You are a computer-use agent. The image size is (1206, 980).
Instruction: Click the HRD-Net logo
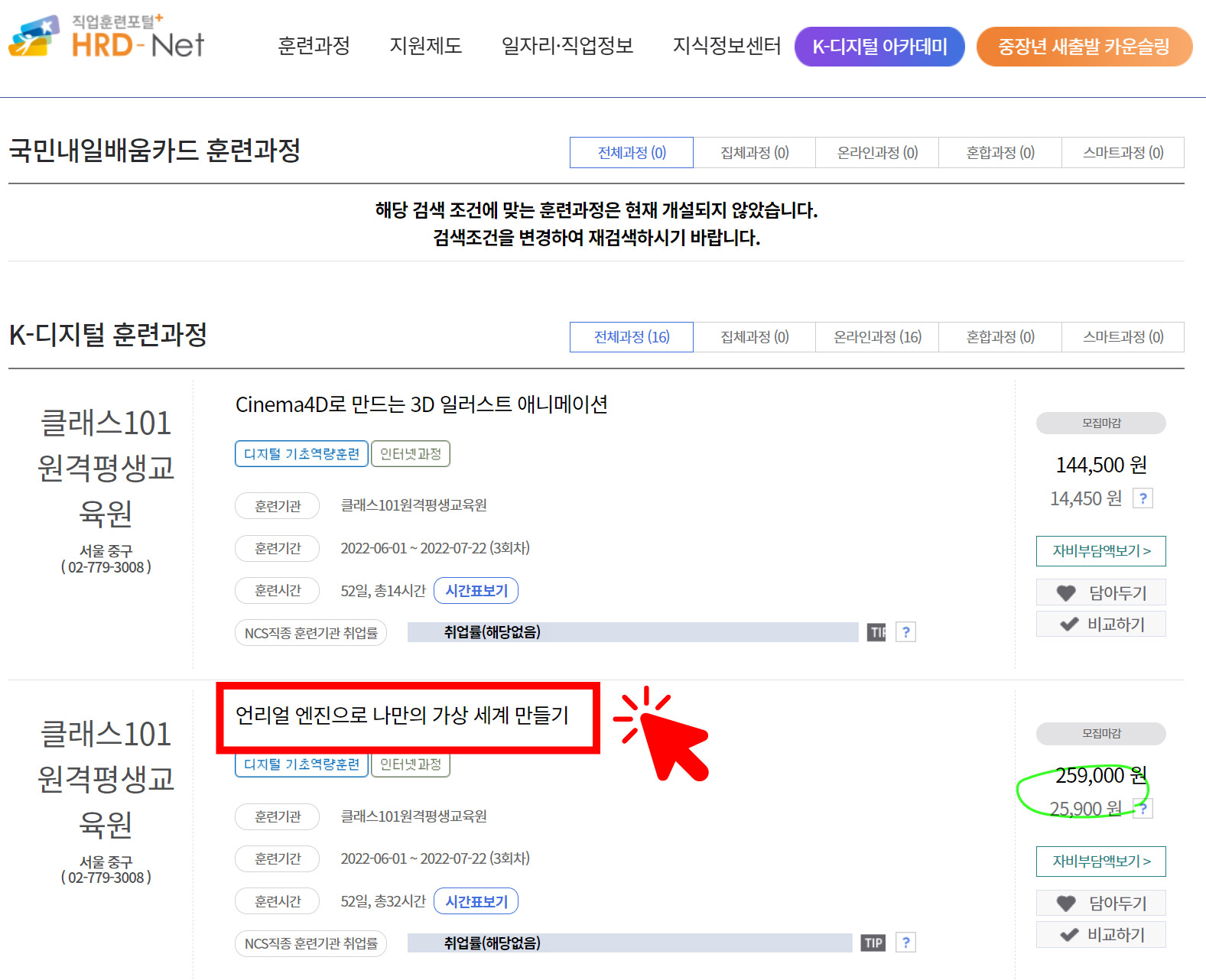click(107, 37)
